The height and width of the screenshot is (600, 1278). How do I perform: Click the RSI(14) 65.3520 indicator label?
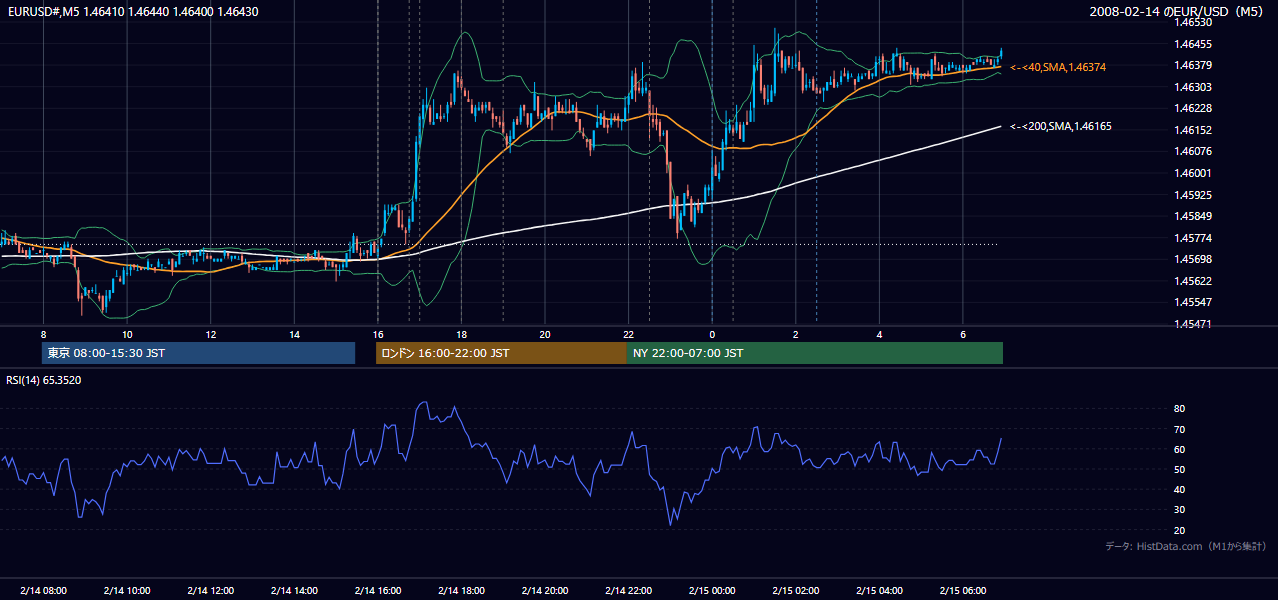tap(44, 380)
